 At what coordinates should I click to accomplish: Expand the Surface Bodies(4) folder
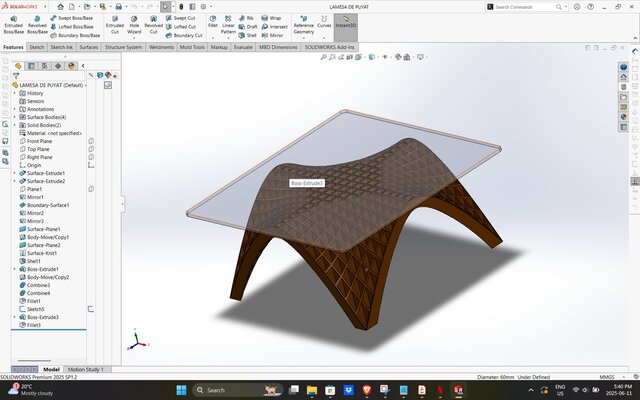click(15, 117)
